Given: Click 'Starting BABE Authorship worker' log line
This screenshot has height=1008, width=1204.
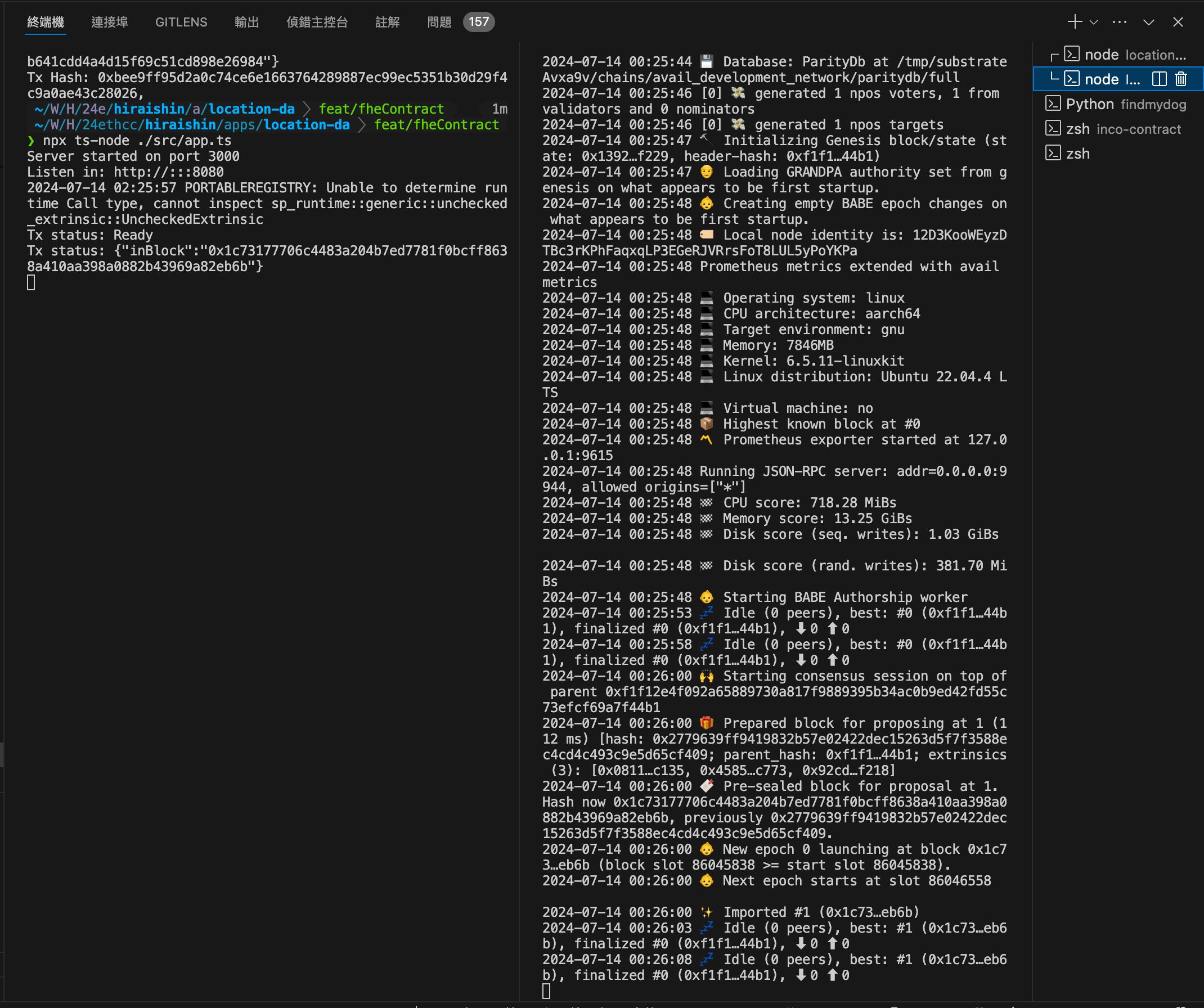Looking at the screenshot, I should [x=754, y=598].
